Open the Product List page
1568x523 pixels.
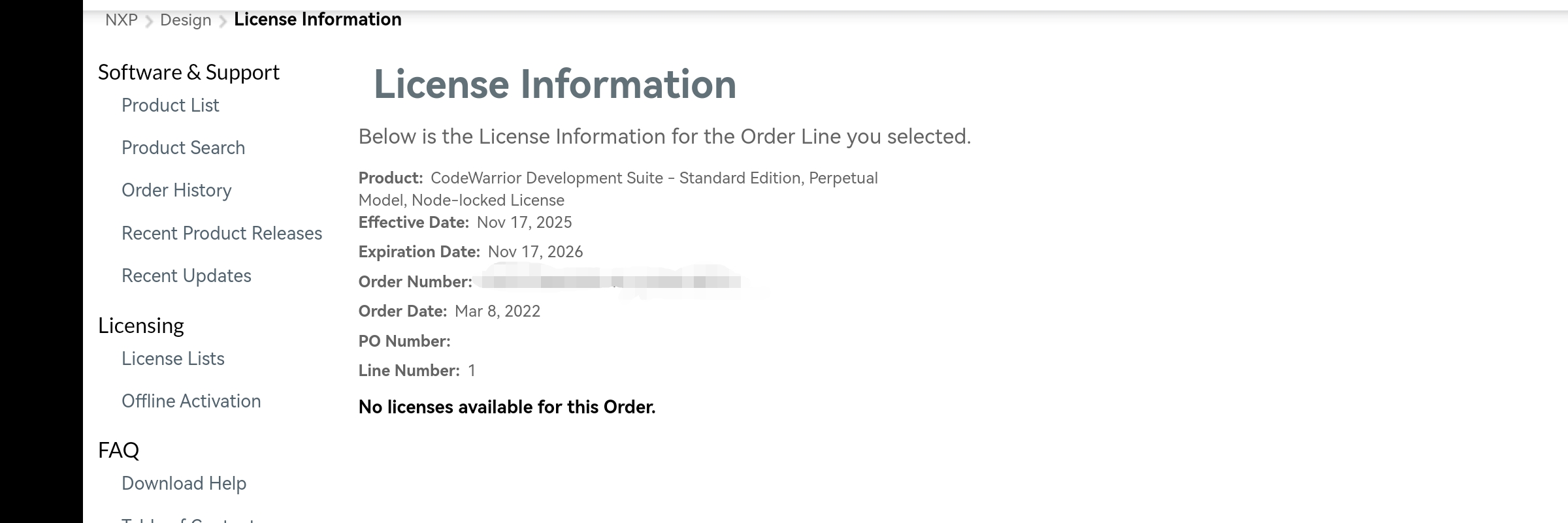click(170, 105)
